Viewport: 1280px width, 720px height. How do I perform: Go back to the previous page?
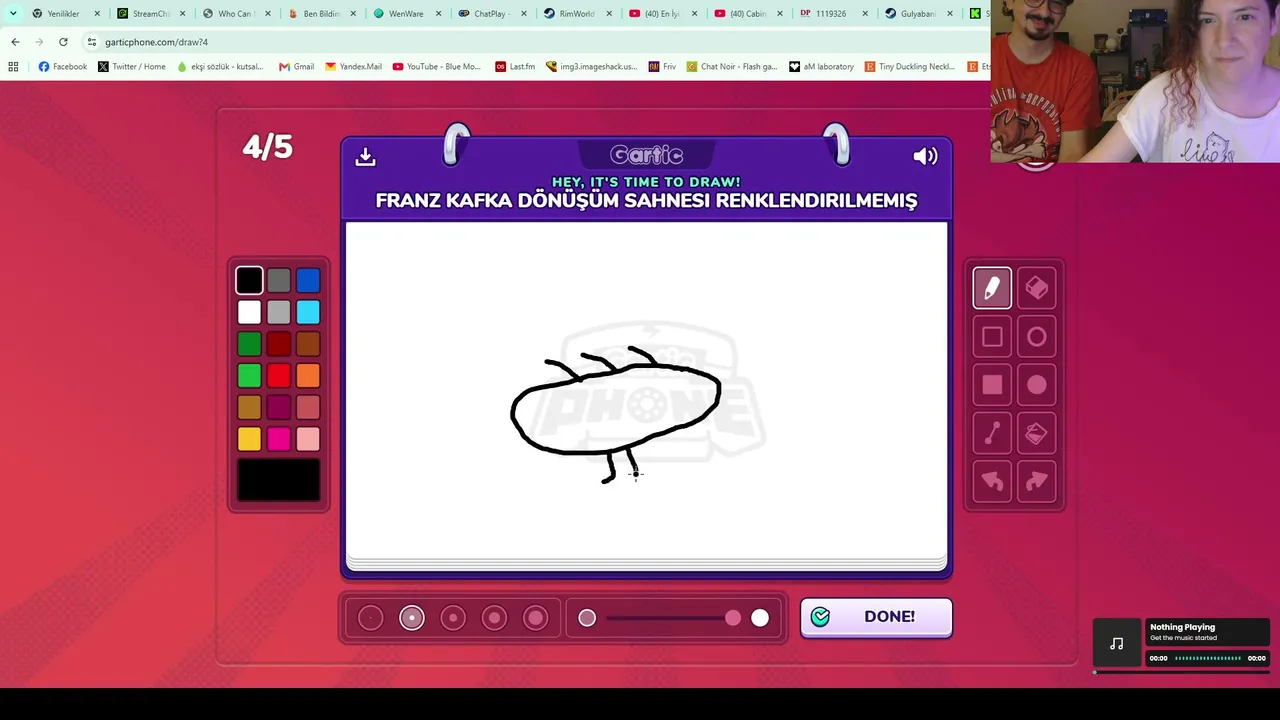coord(15,42)
